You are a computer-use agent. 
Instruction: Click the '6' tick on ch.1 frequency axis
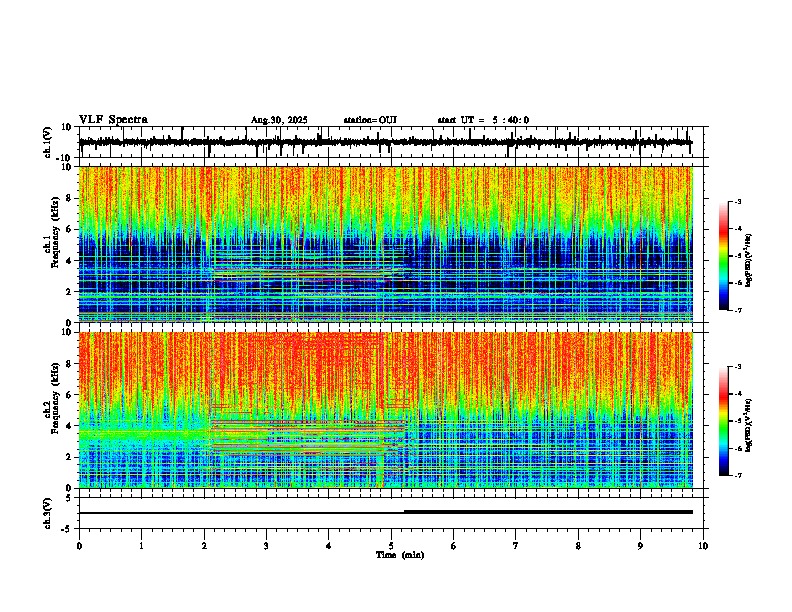pyautogui.click(x=70, y=229)
